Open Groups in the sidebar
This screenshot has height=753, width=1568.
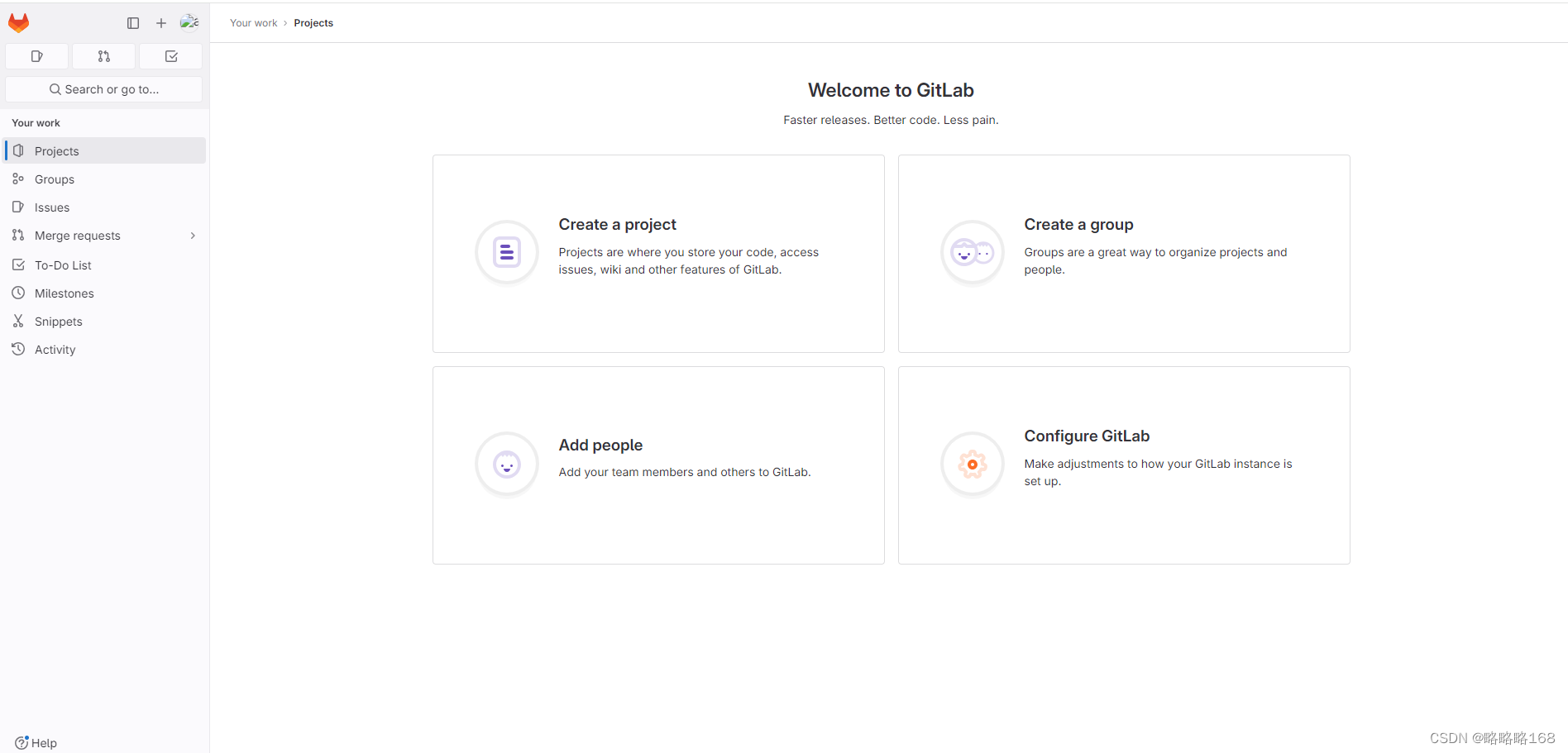coord(105,179)
